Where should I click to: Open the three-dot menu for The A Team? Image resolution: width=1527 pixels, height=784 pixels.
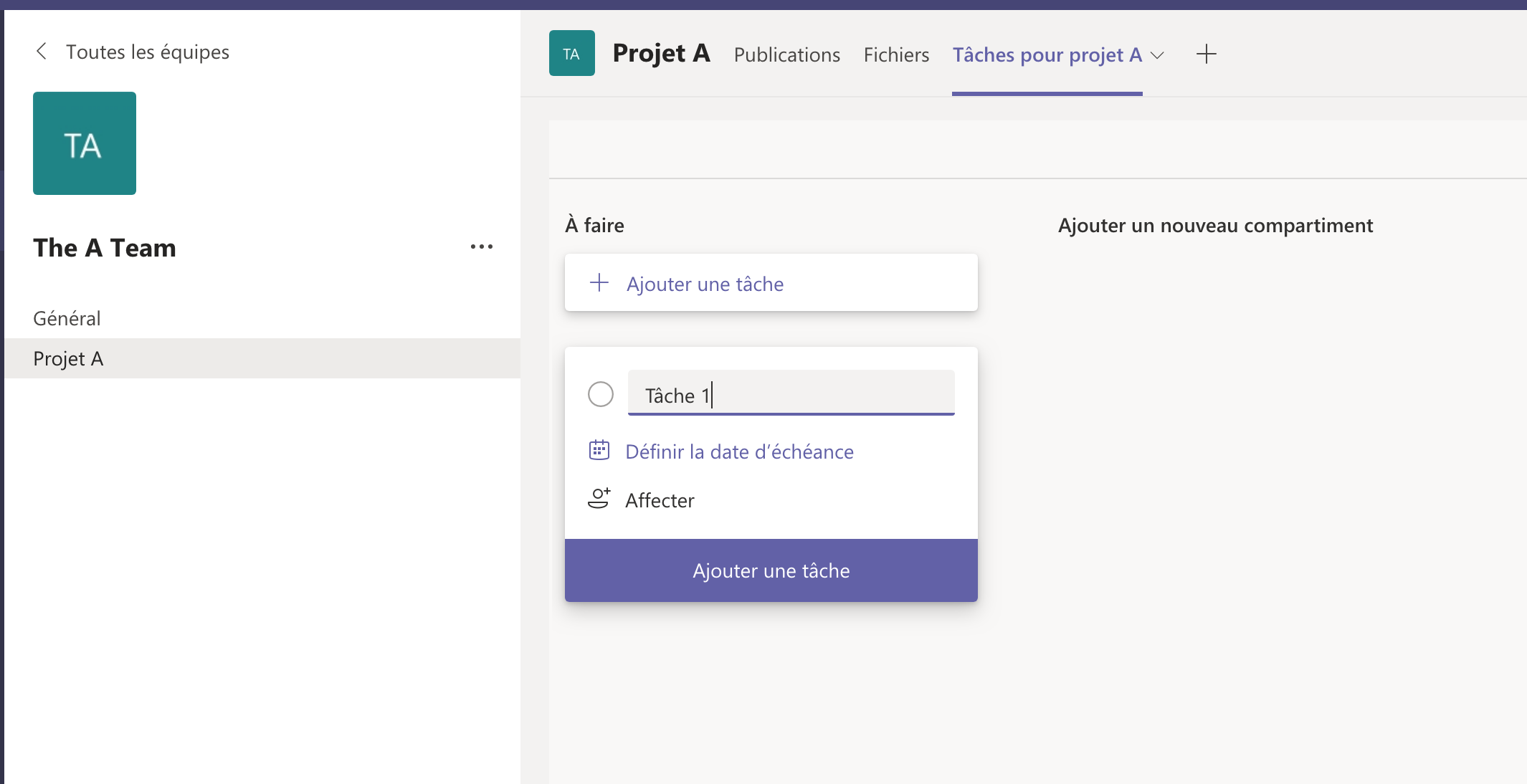[x=481, y=247]
